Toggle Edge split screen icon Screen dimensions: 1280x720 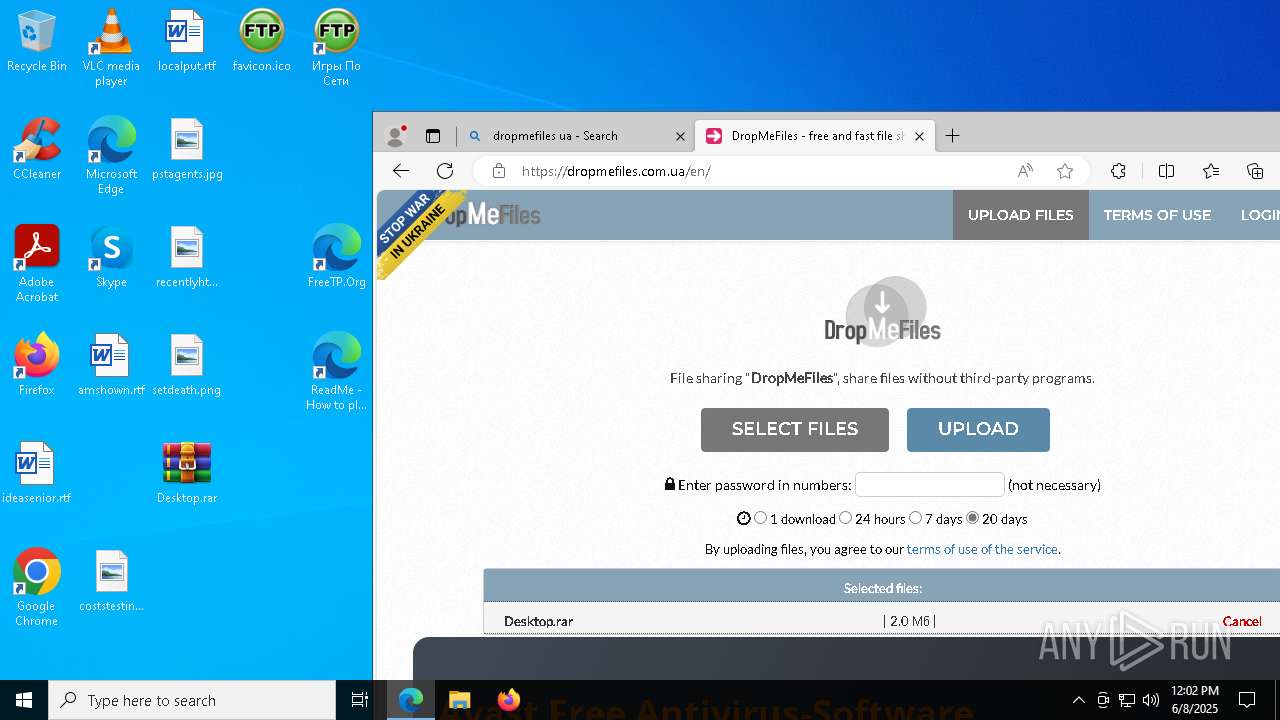[1166, 171]
